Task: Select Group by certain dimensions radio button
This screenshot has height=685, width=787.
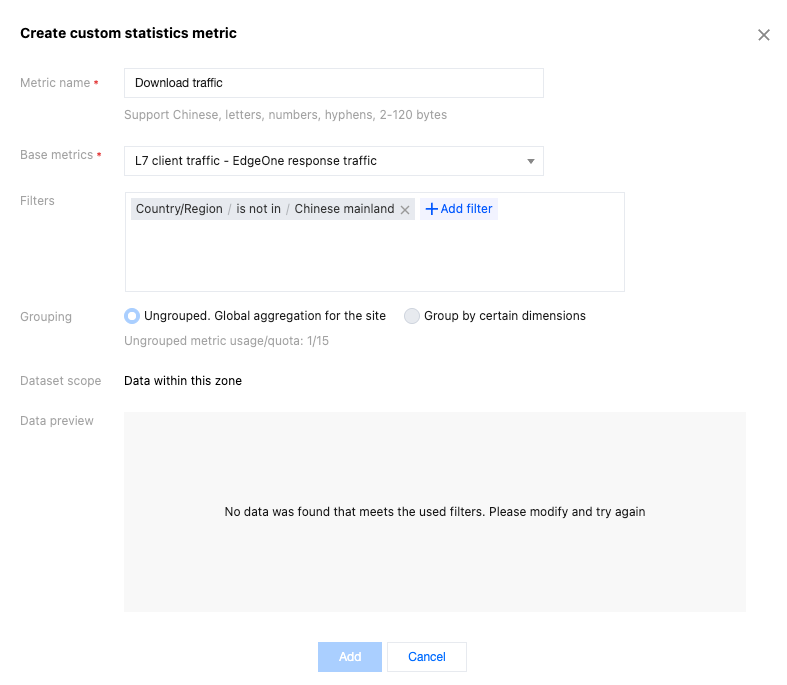Action: [x=412, y=316]
